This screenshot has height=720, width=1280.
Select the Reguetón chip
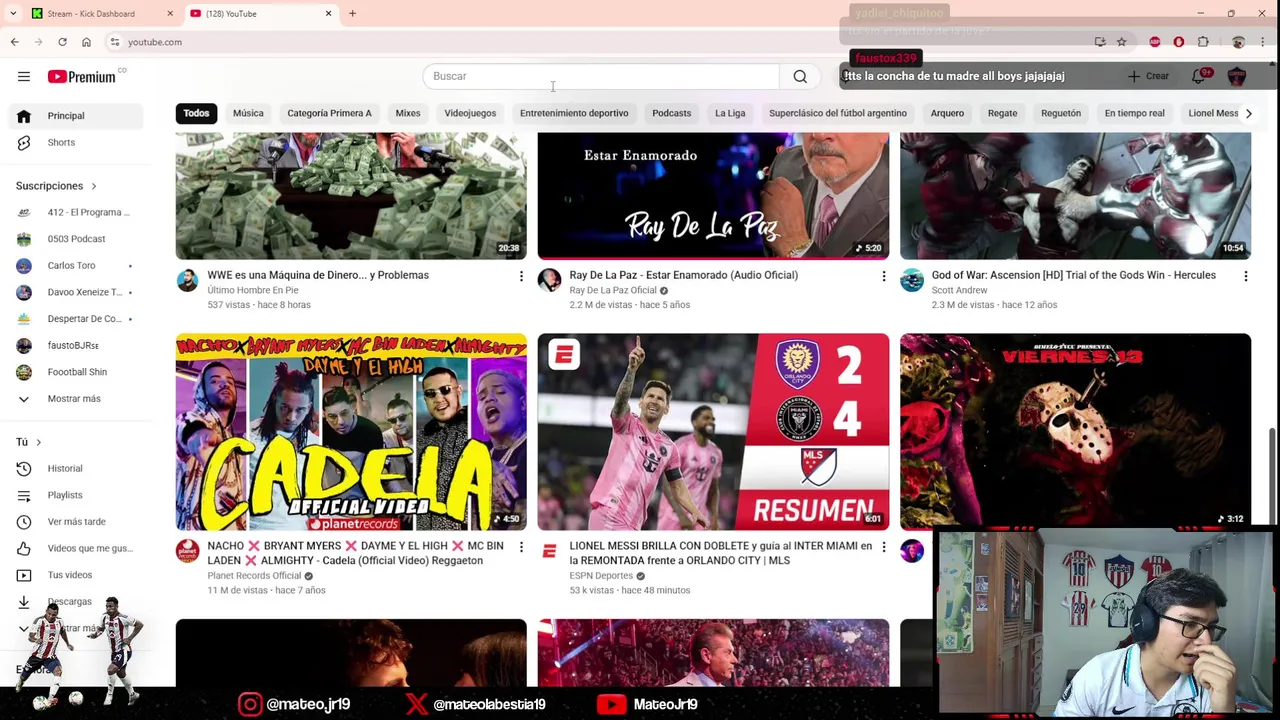point(1061,113)
